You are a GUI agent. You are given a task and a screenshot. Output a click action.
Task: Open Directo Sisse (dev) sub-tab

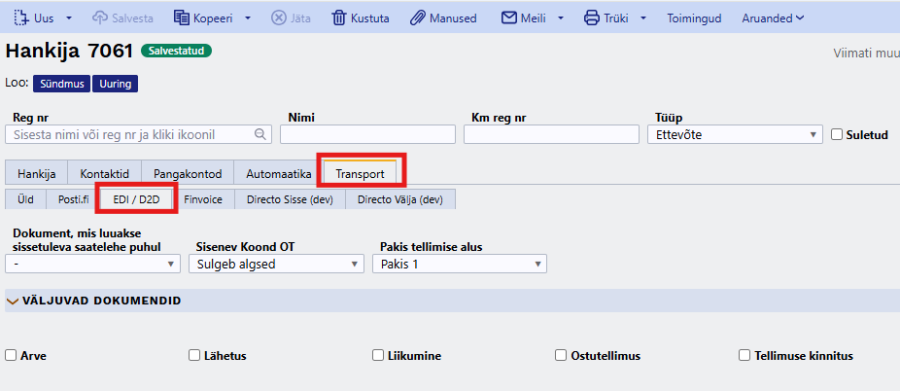point(289,199)
